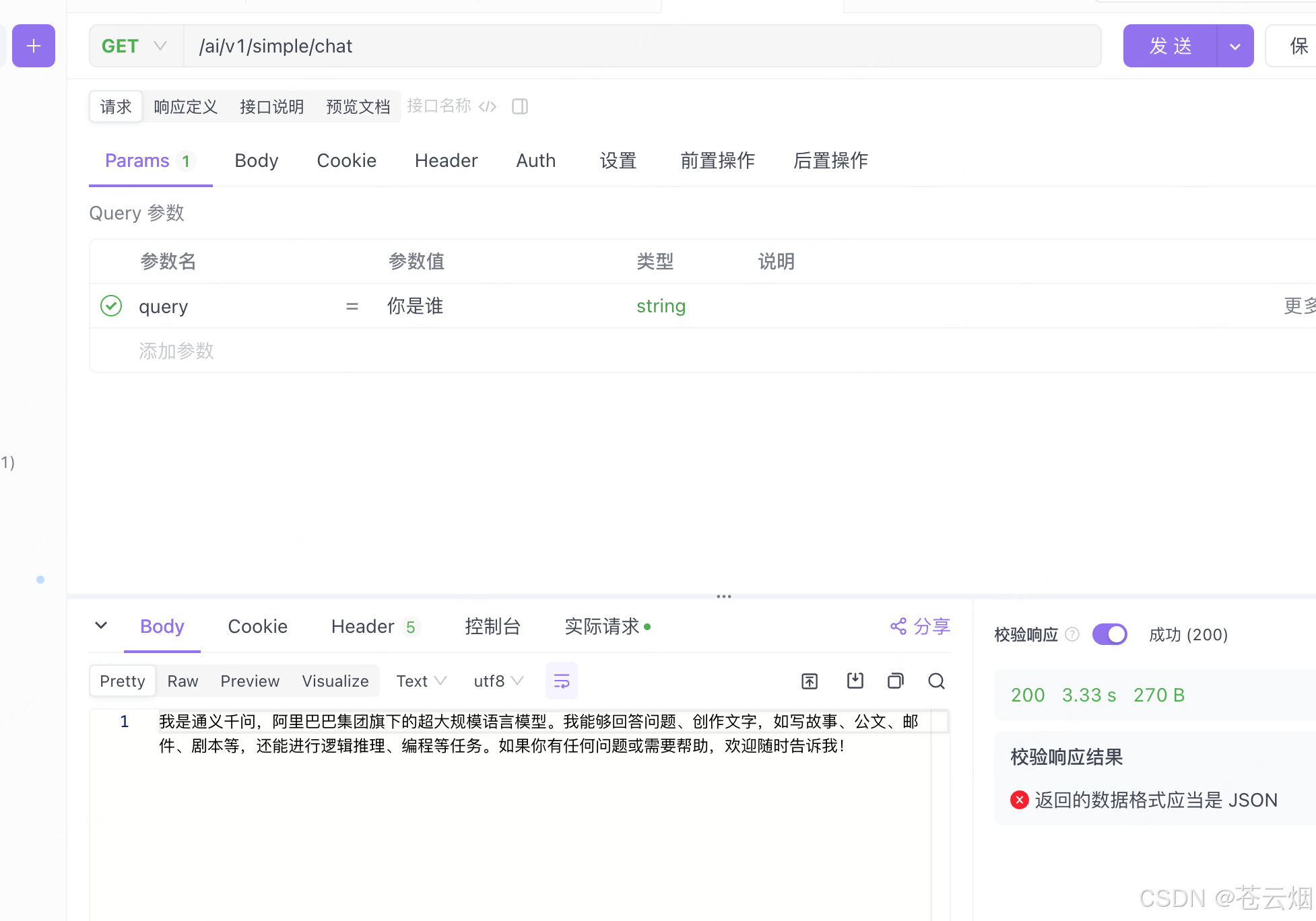Click the word wrap icon in response toolbar

tap(561, 681)
